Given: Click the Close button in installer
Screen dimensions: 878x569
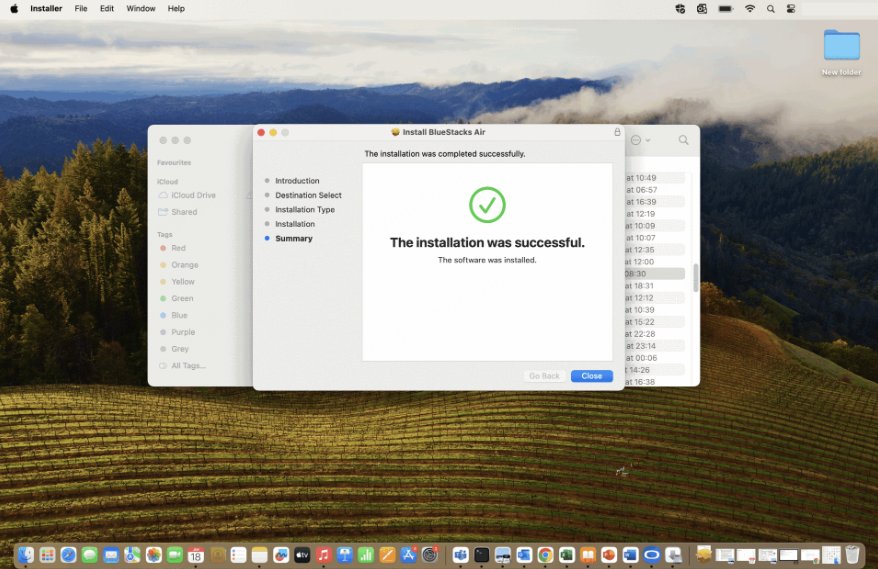Looking at the screenshot, I should coord(591,376).
